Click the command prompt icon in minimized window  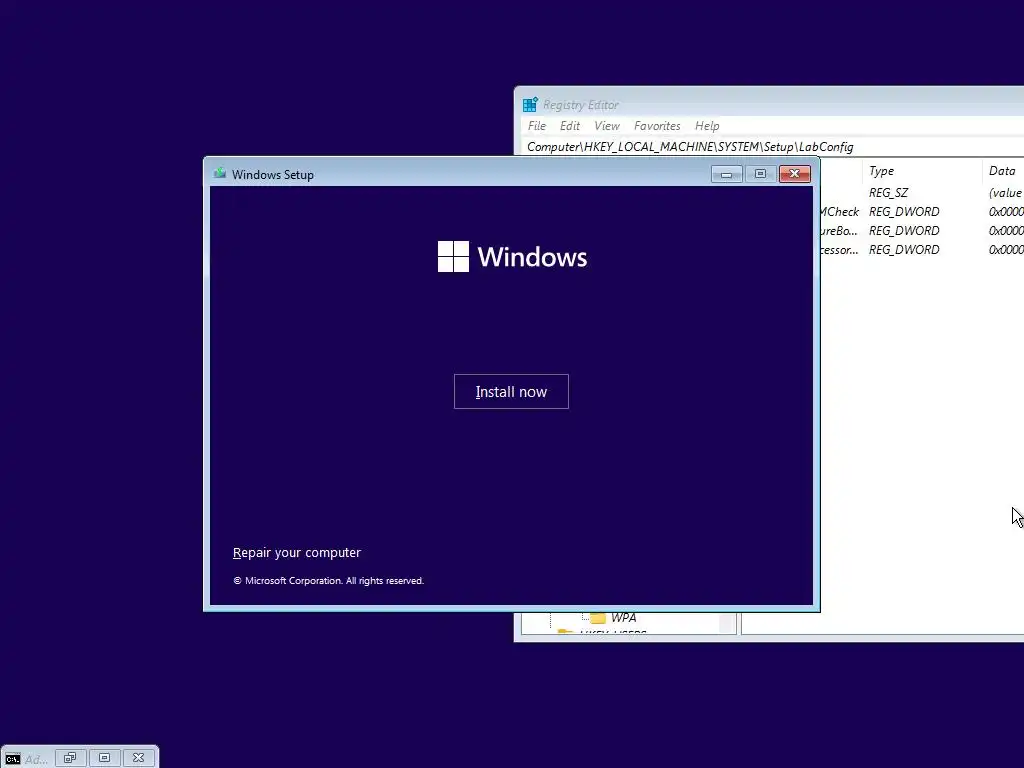click(x=13, y=759)
